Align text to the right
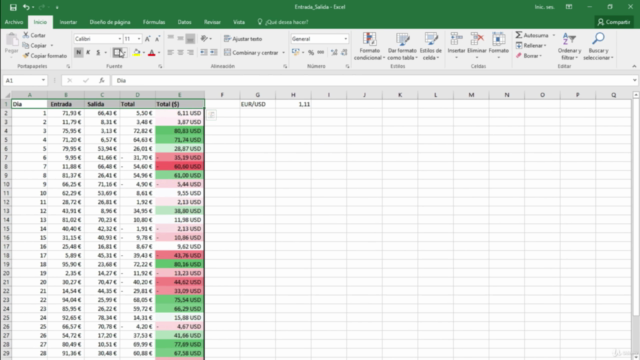640x360 pixels. [190, 52]
